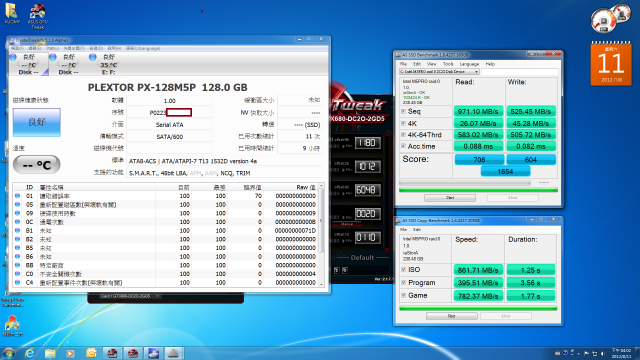Open the Windows Start menu

[x=9, y=353]
